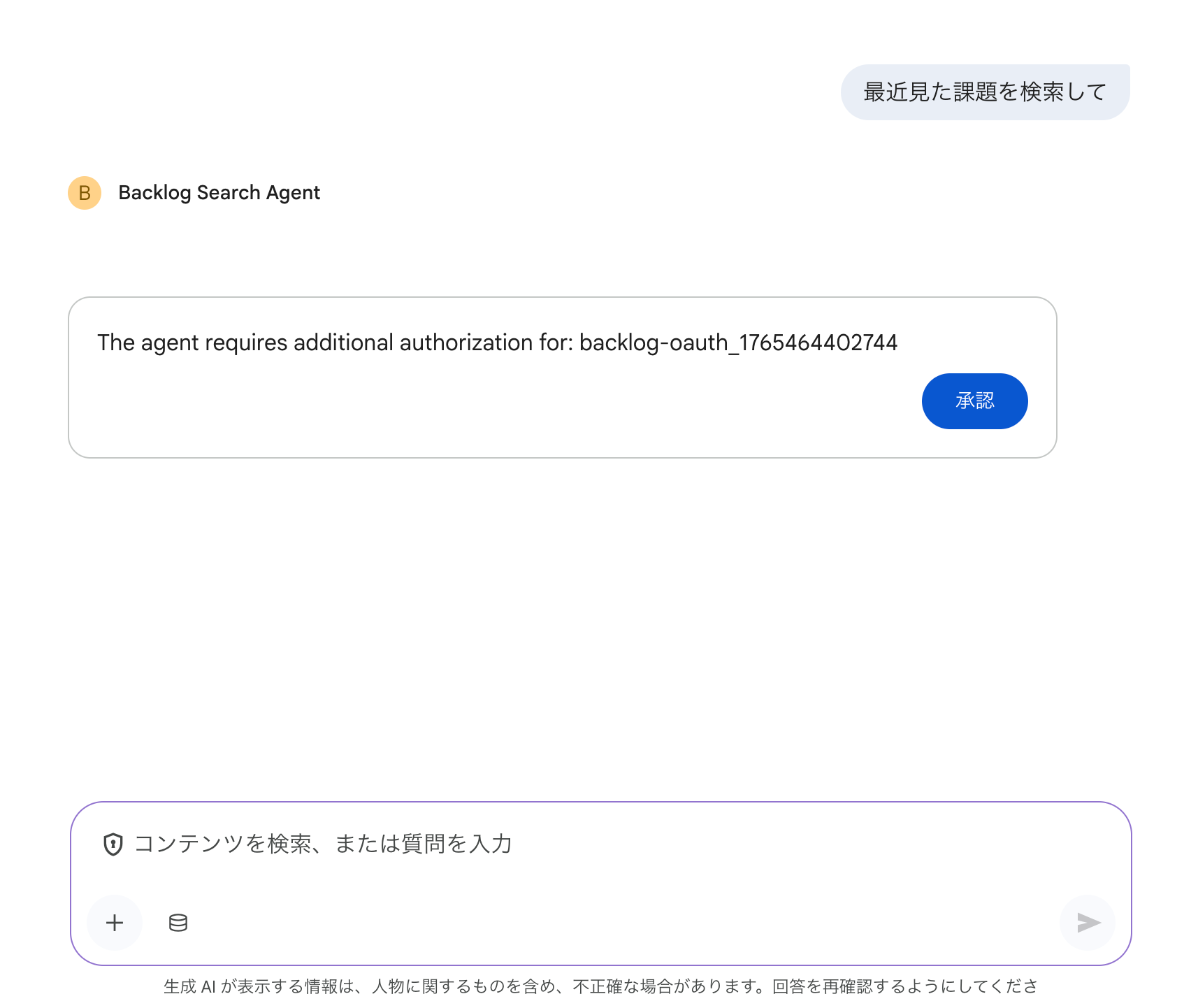Click the blue 承認 approve button
1198x1008 pixels.
tap(974, 401)
